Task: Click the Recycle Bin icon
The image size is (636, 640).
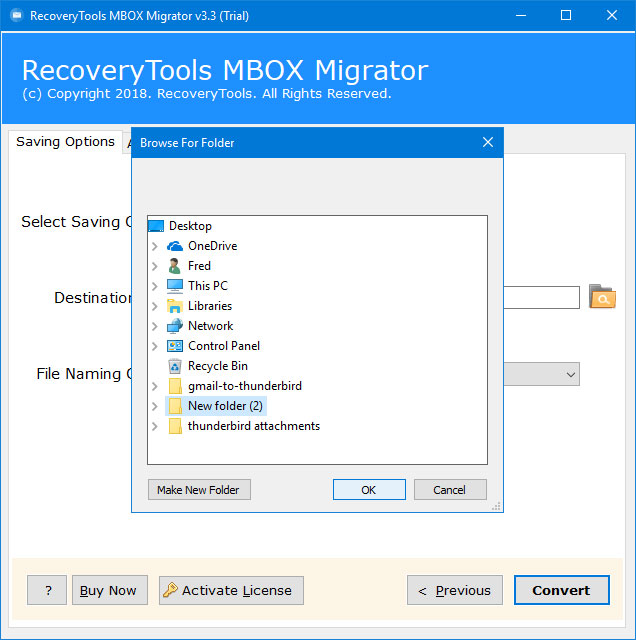Action: (x=175, y=366)
